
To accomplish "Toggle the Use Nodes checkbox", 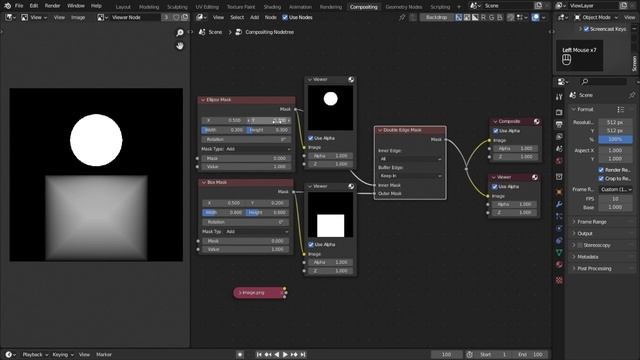I will (285, 18).
